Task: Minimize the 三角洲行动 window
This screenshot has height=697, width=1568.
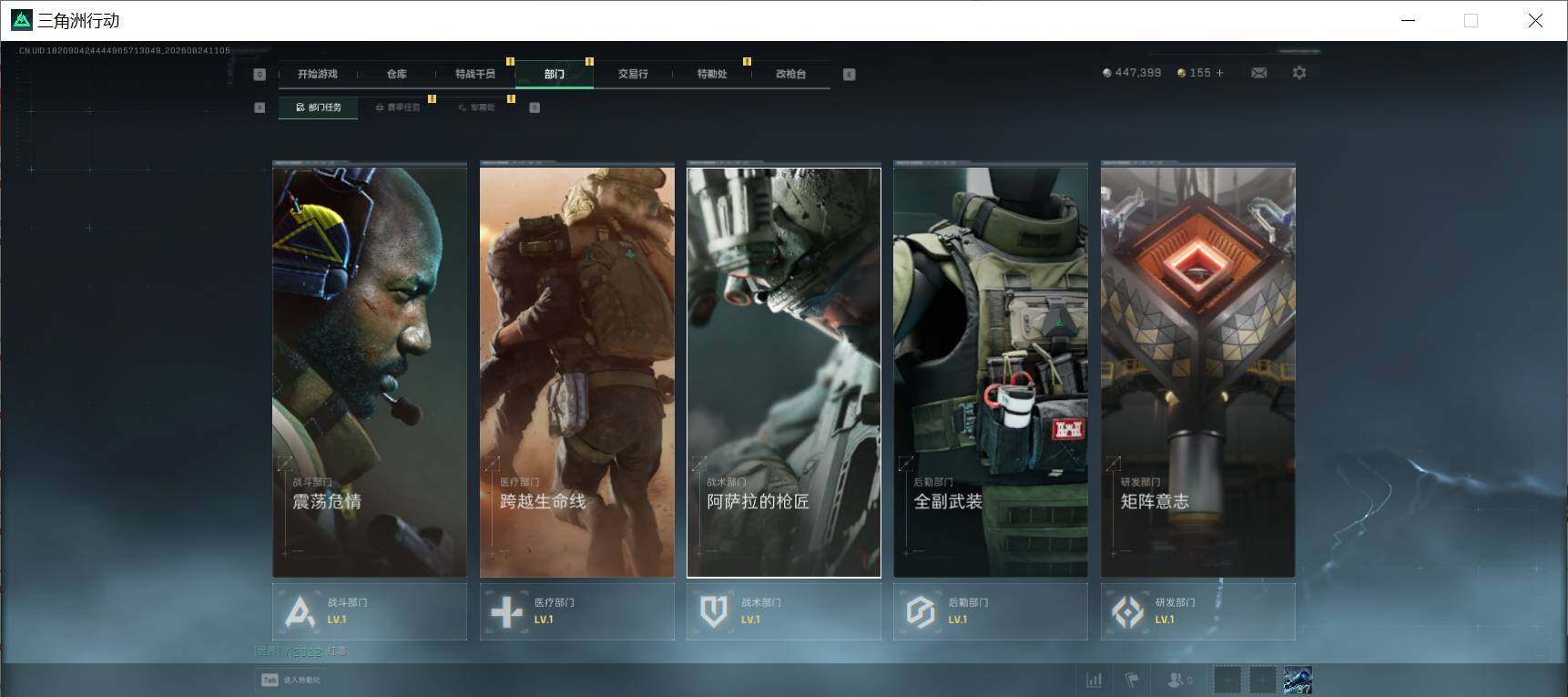Action: 1409,20
